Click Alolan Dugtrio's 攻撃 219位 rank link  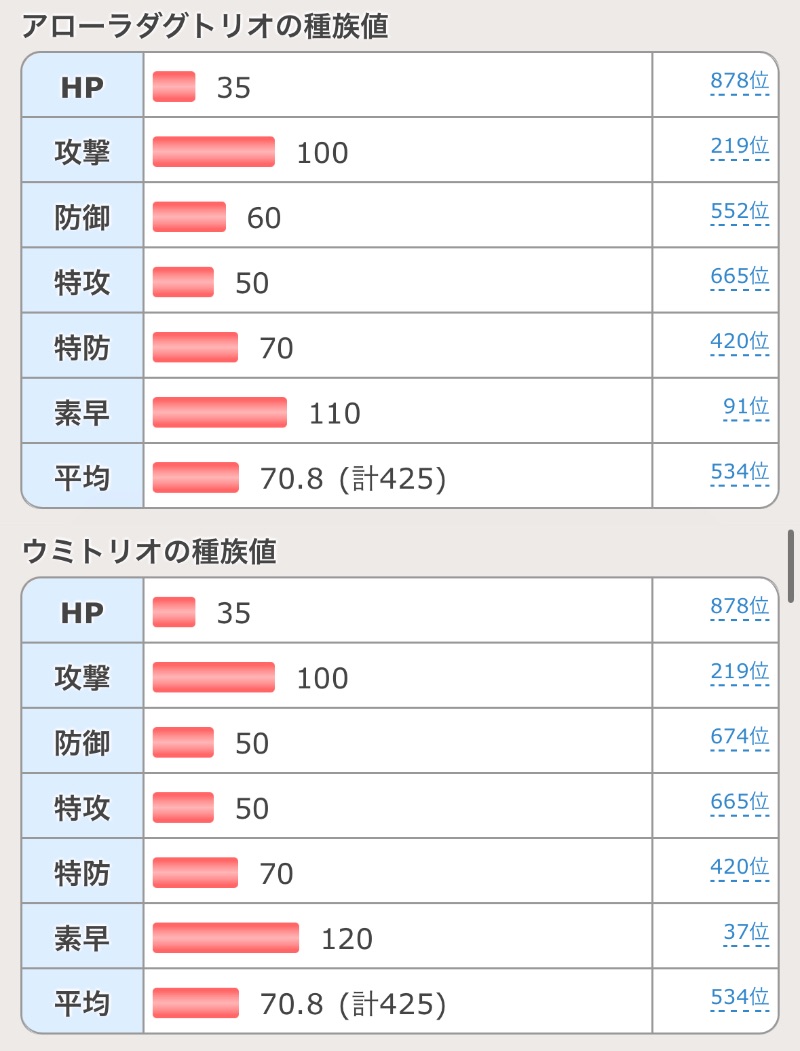[739, 147]
